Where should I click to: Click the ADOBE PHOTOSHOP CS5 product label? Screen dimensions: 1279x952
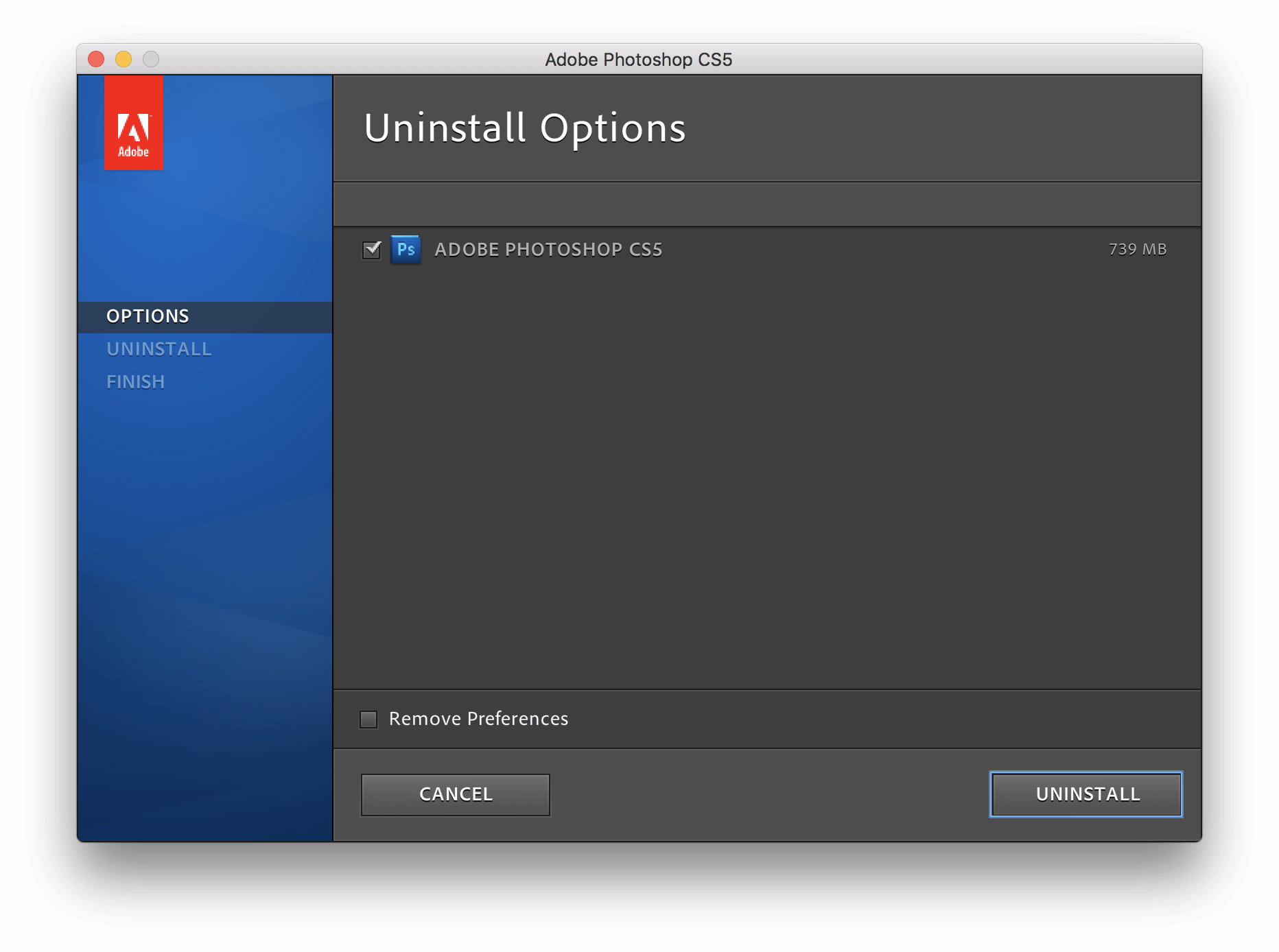pos(548,250)
